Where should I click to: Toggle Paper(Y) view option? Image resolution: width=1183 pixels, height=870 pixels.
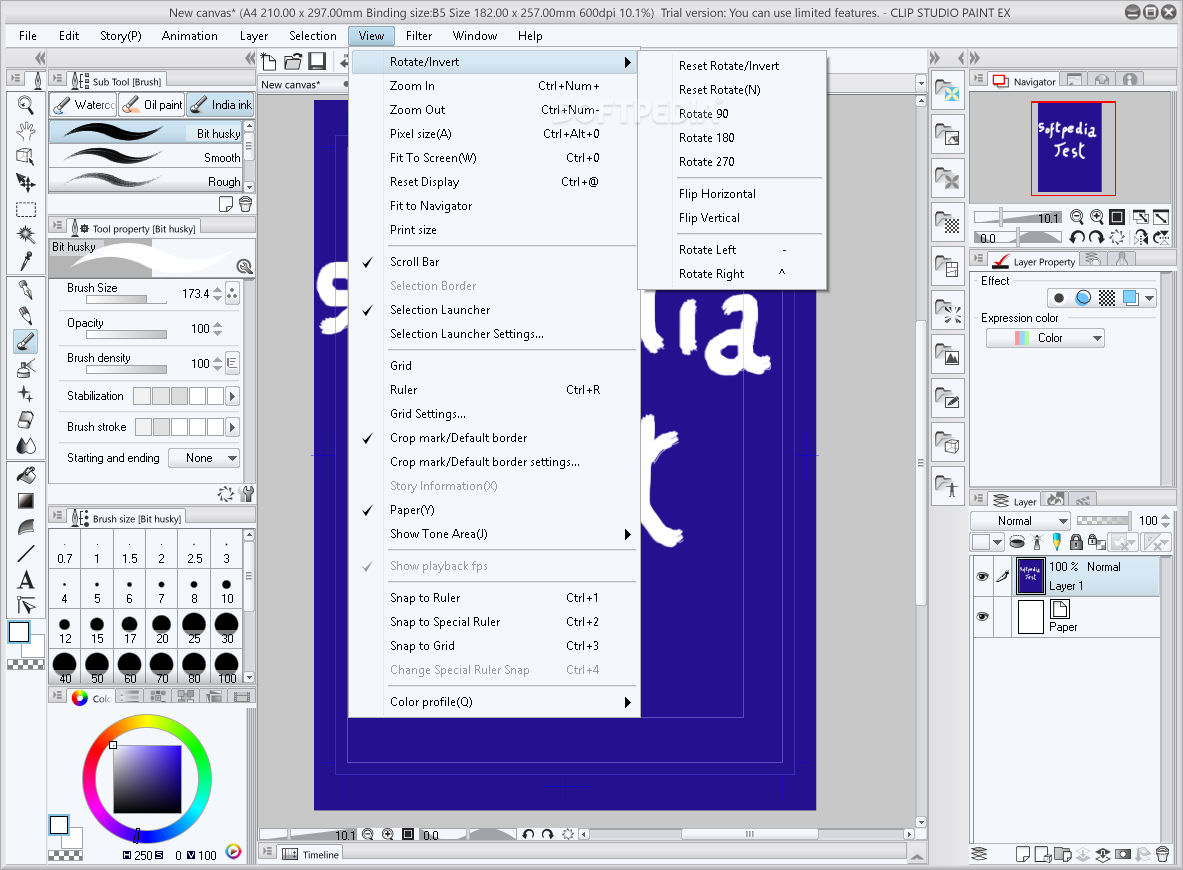(x=494, y=510)
